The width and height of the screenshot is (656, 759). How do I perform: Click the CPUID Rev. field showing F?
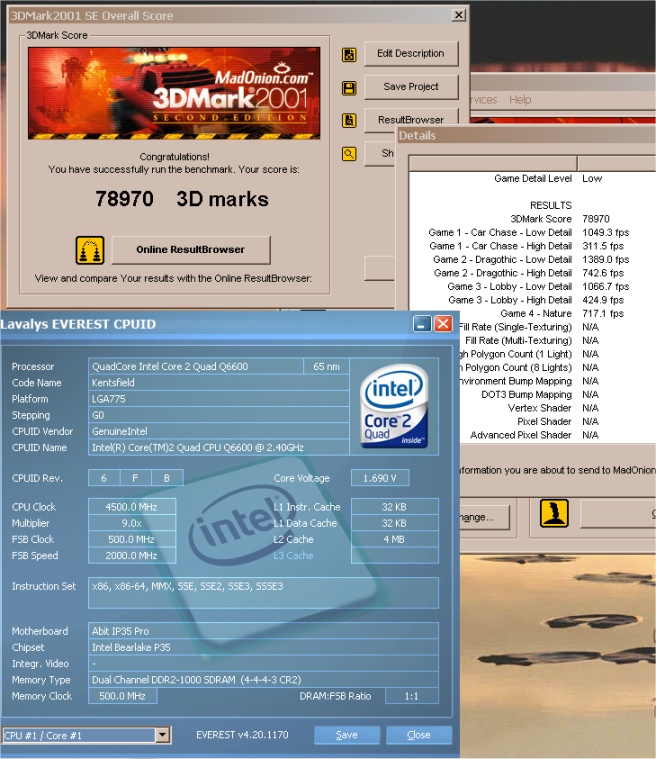click(135, 478)
